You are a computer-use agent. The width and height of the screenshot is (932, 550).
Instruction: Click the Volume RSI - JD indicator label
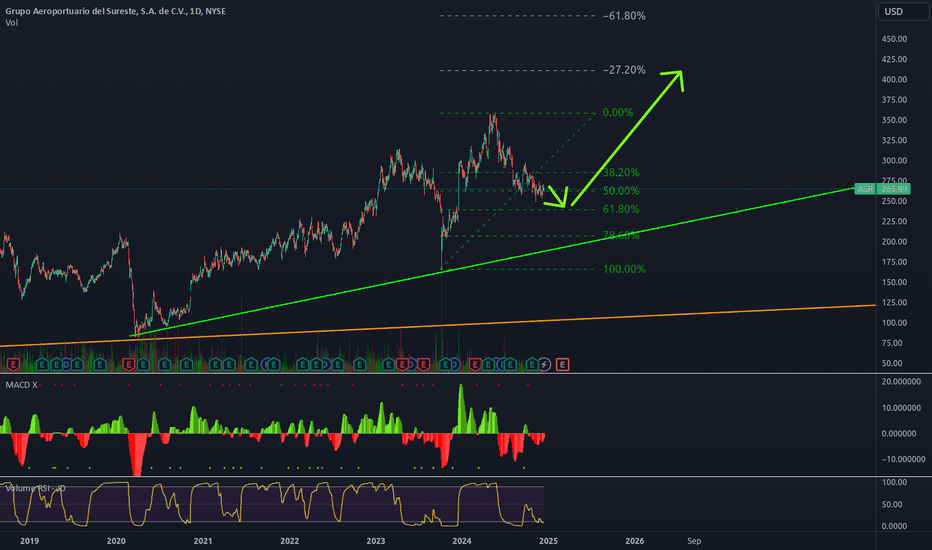pyautogui.click(x=36, y=488)
